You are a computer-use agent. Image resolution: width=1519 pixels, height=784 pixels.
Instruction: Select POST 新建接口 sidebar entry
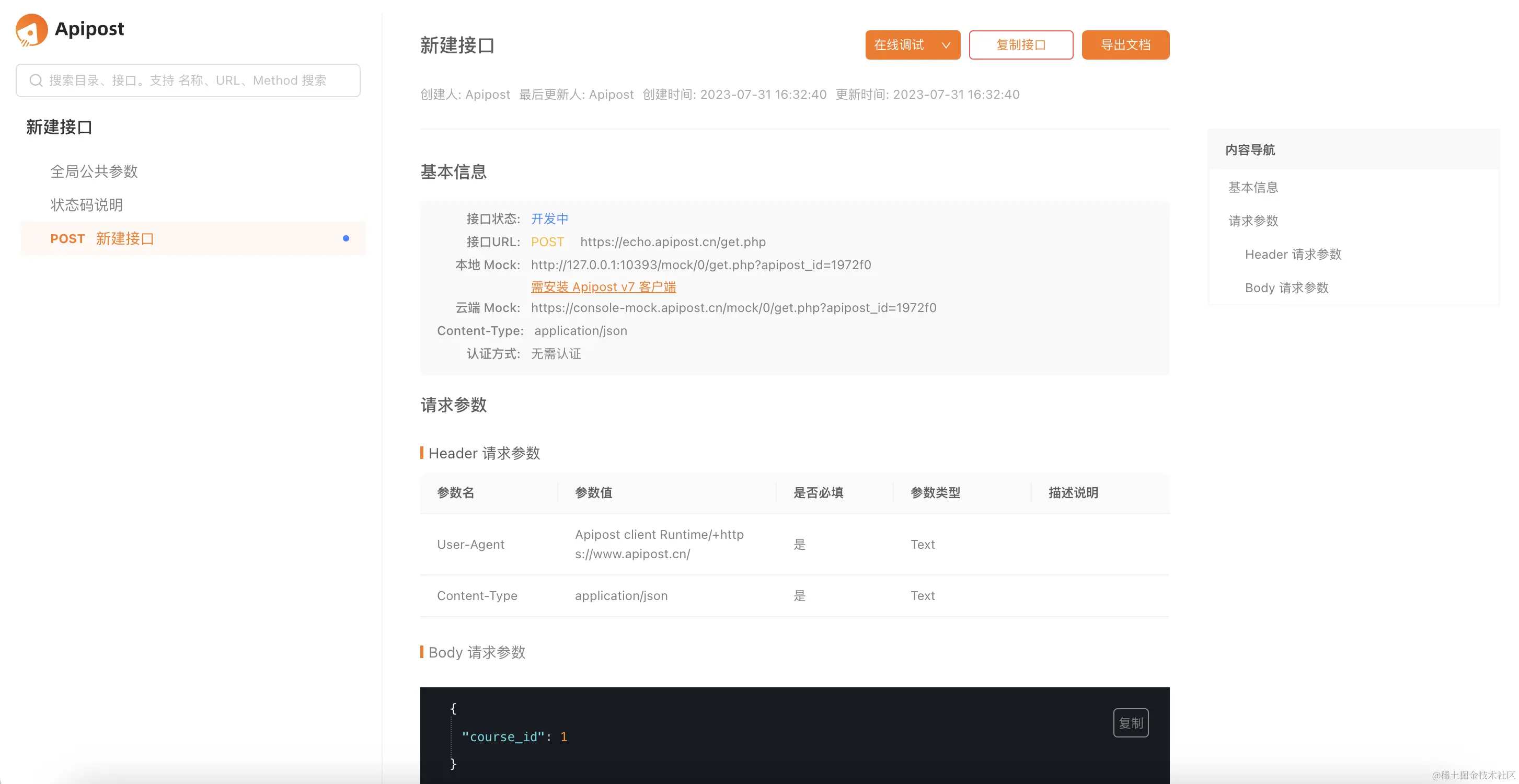pos(124,239)
